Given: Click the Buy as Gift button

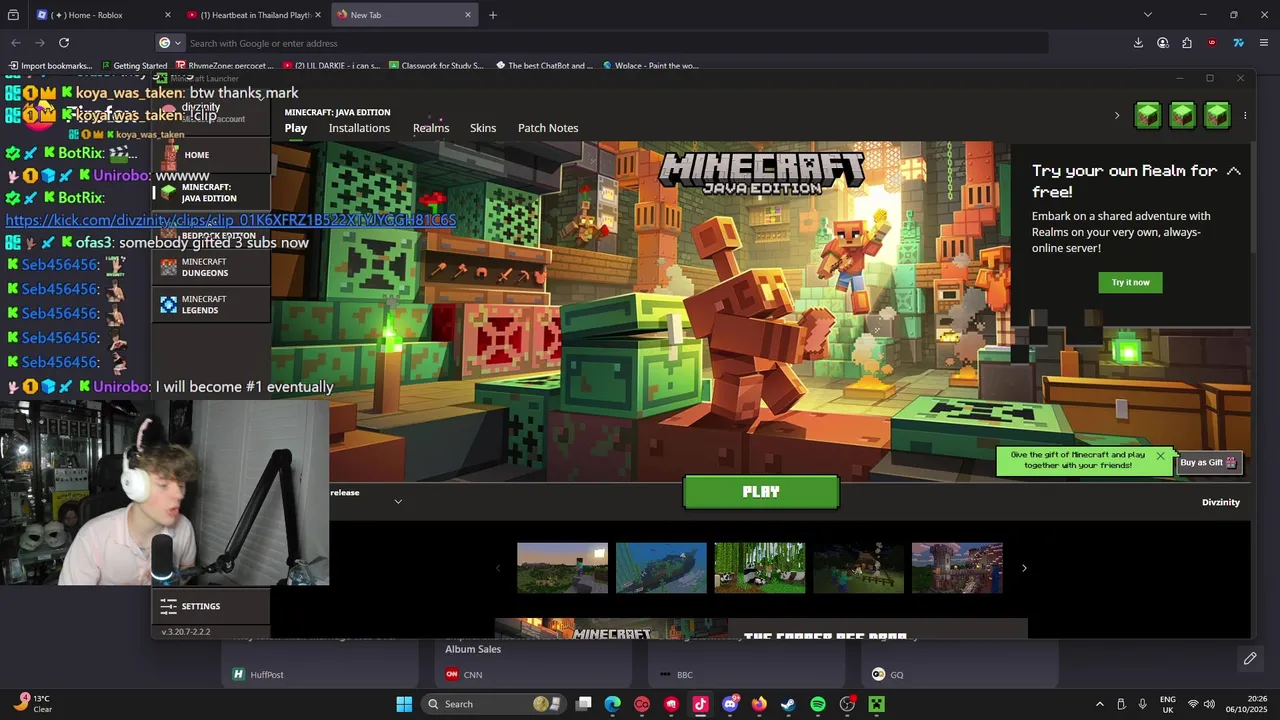Looking at the screenshot, I should [1209, 462].
